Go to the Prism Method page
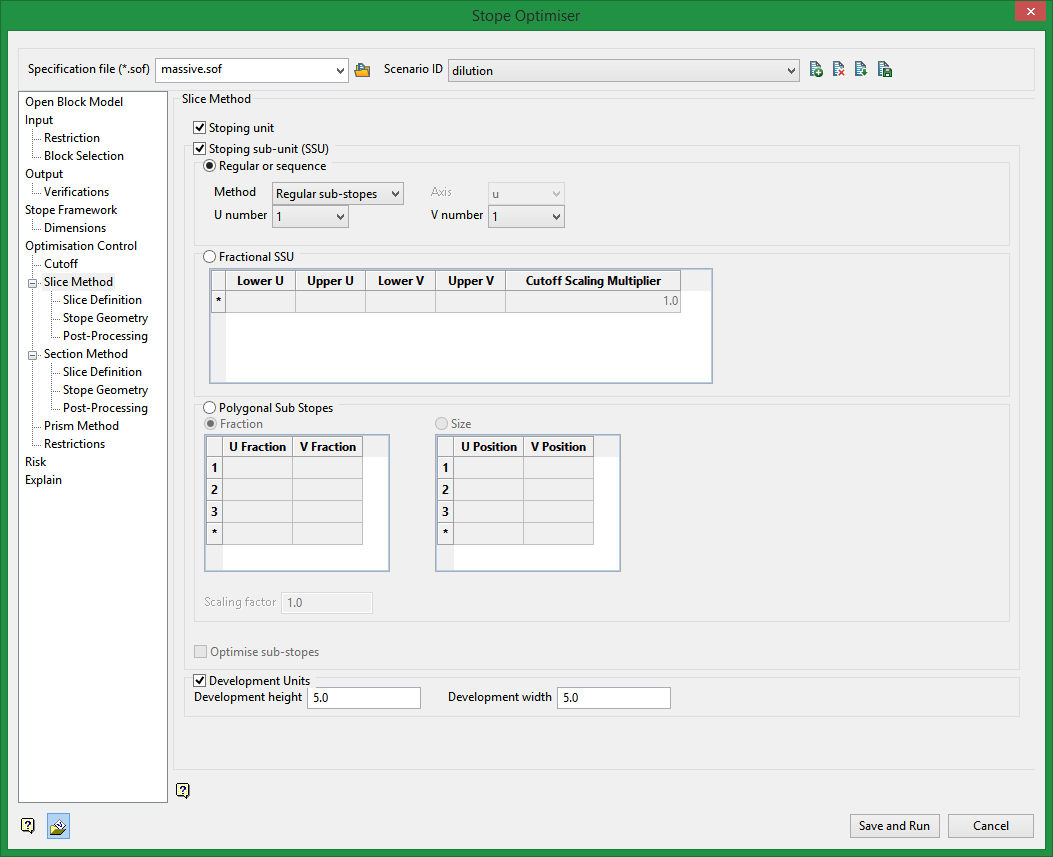This screenshot has width=1053, height=857. click(x=81, y=426)
